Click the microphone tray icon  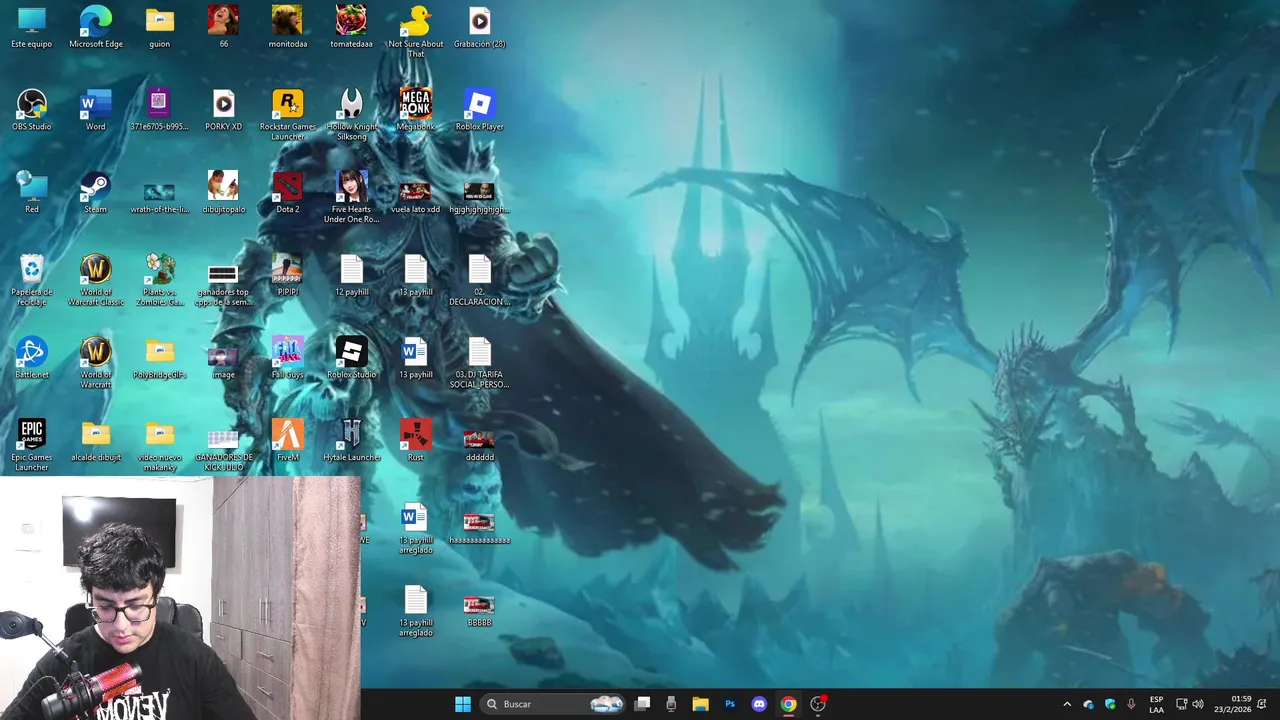pyautogui.click(x=1131, y=704)
